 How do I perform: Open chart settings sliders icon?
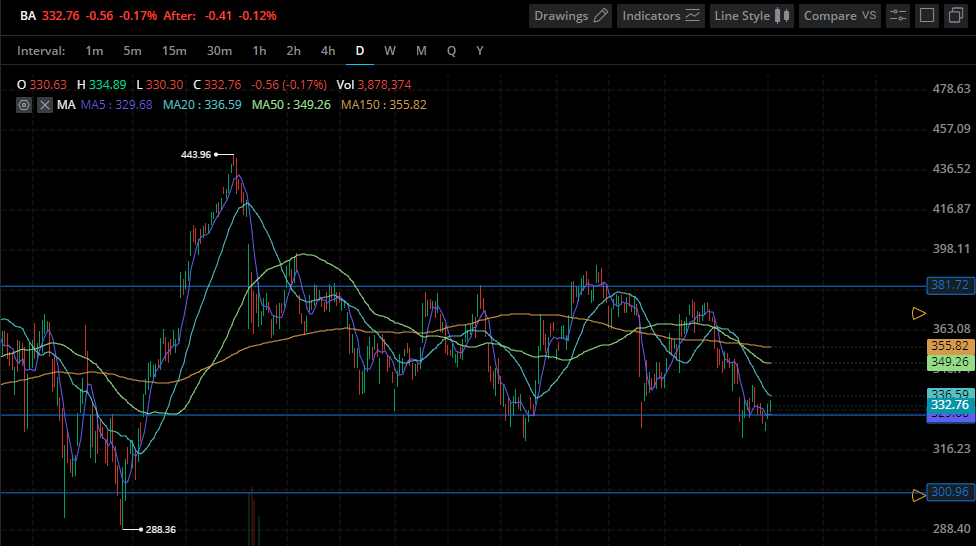[x=898, y=16]
